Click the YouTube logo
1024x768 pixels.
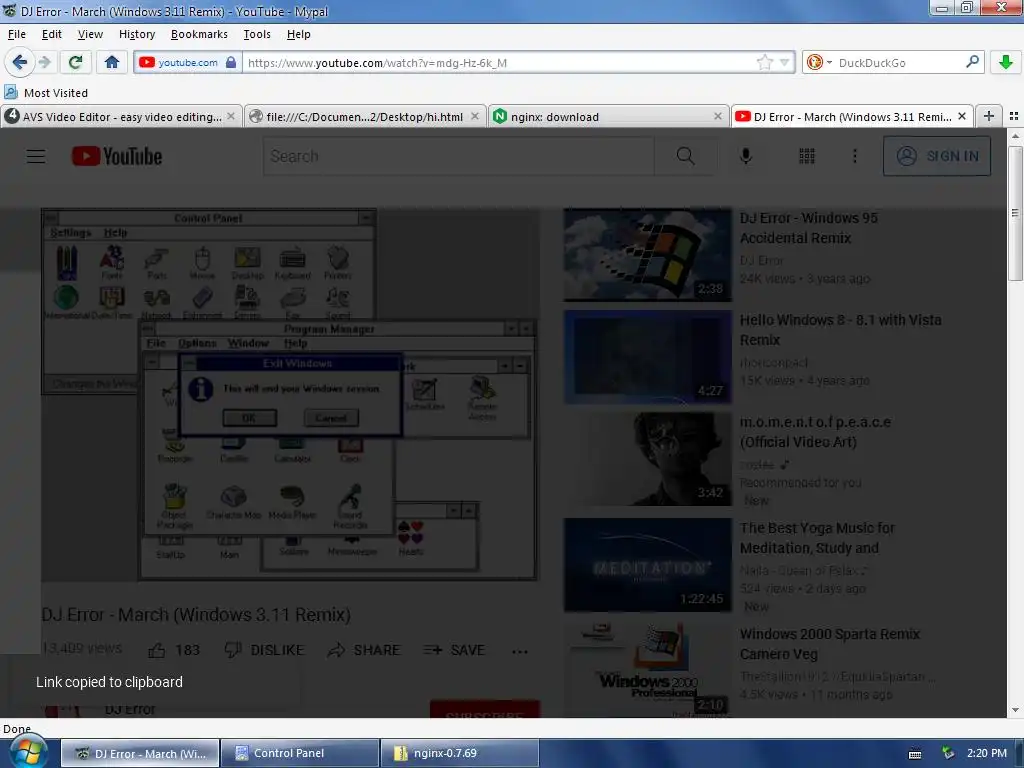[117, 156]
